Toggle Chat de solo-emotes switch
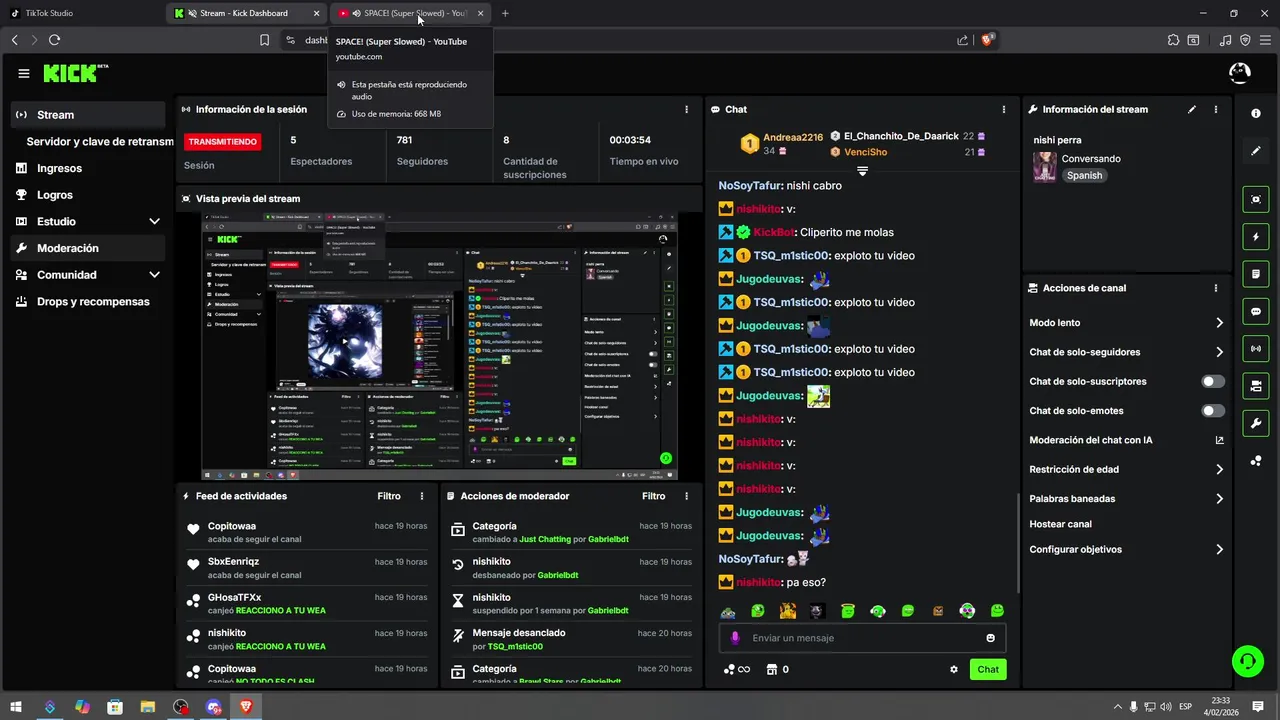This screenshot has height=720, width=1280. tap(1212, 411)
